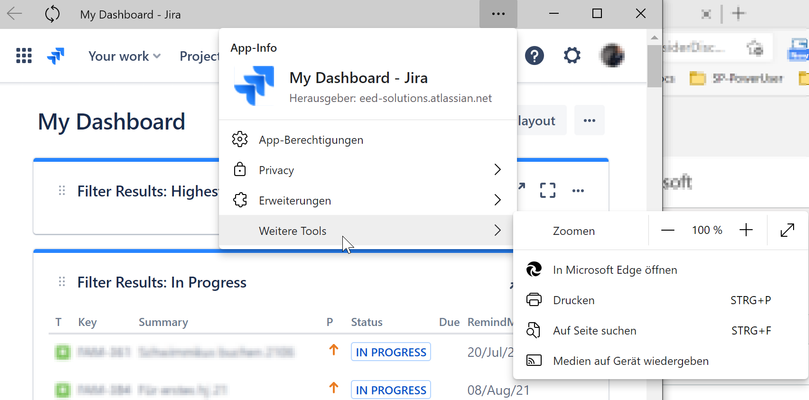Open Jira settings gear icon
The image size is (809, 400).
tap(572, 55)
